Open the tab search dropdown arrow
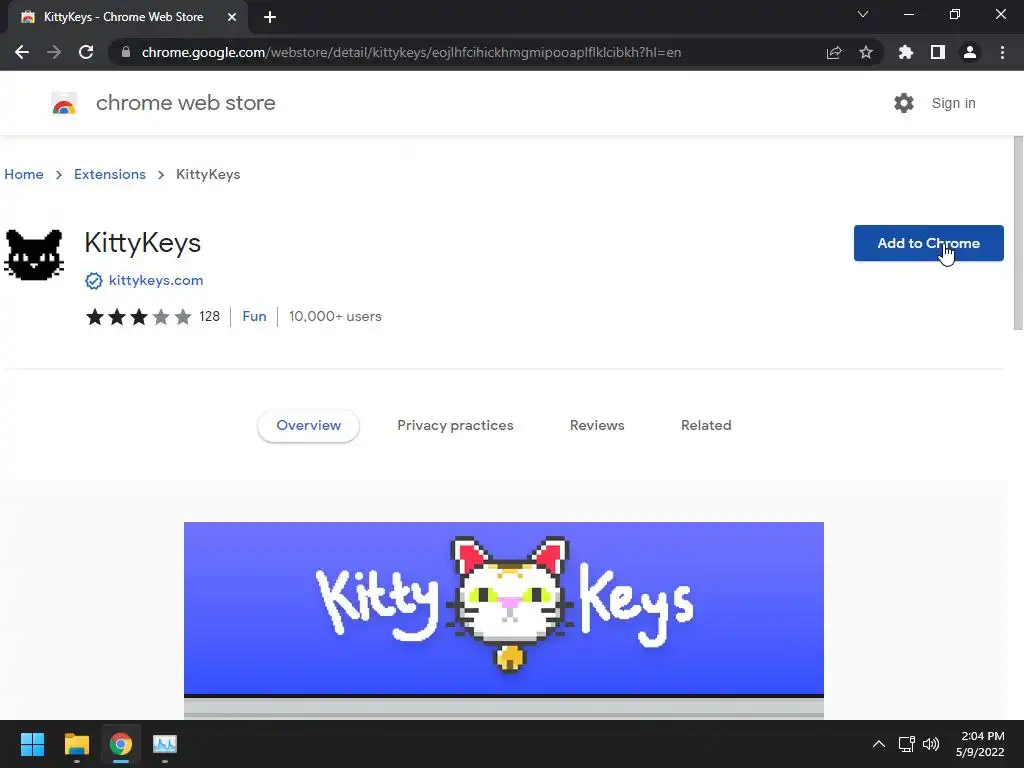Viewport: 1024px width, 768px height. pos(863,14)
